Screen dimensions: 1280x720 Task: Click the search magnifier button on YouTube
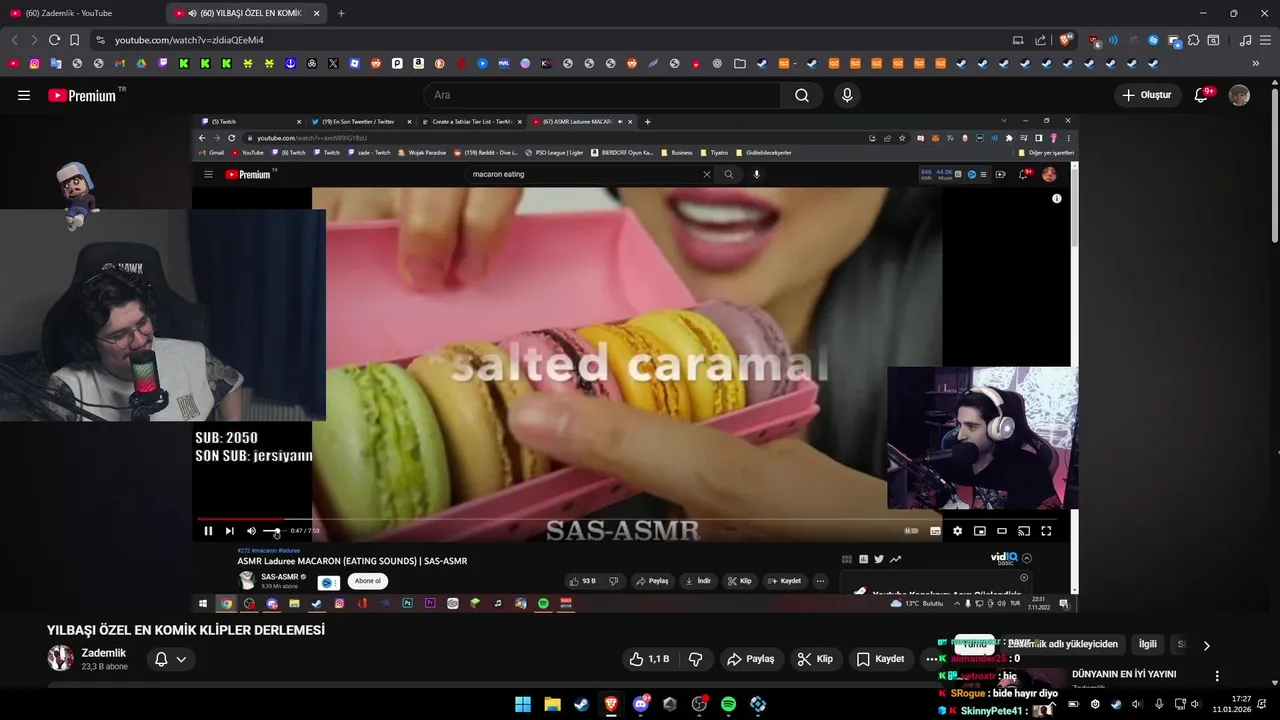[x=802, y=95]
